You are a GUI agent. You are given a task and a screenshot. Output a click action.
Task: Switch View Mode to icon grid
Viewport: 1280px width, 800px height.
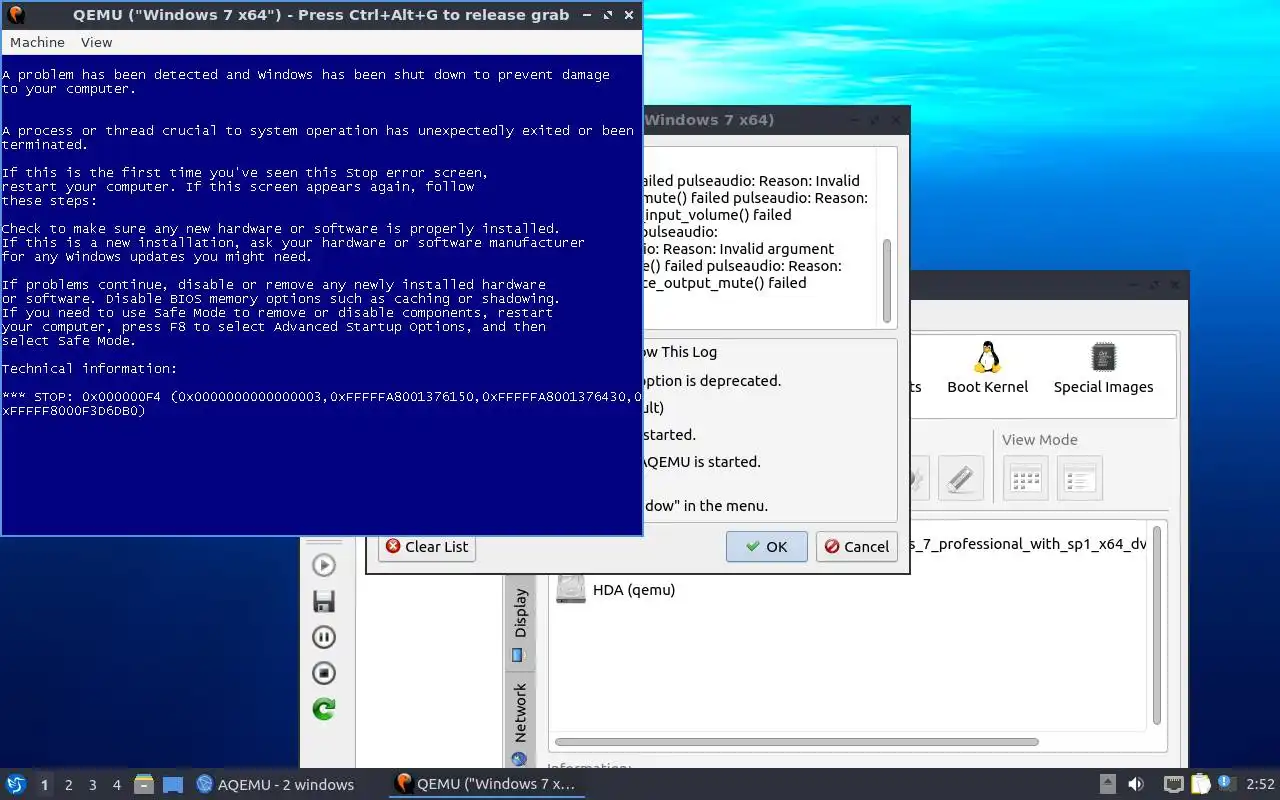(x=1026, y=478)
